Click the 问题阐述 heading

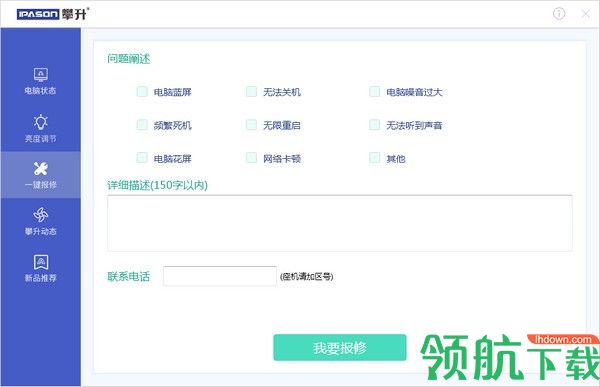click(x=129, y=59)
